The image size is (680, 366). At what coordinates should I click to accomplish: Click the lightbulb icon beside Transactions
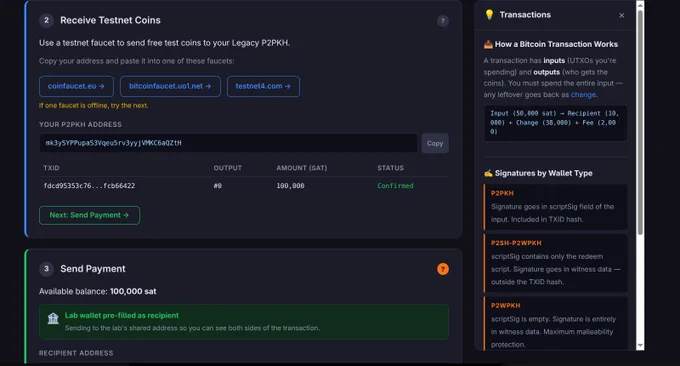tap(489, 15)
